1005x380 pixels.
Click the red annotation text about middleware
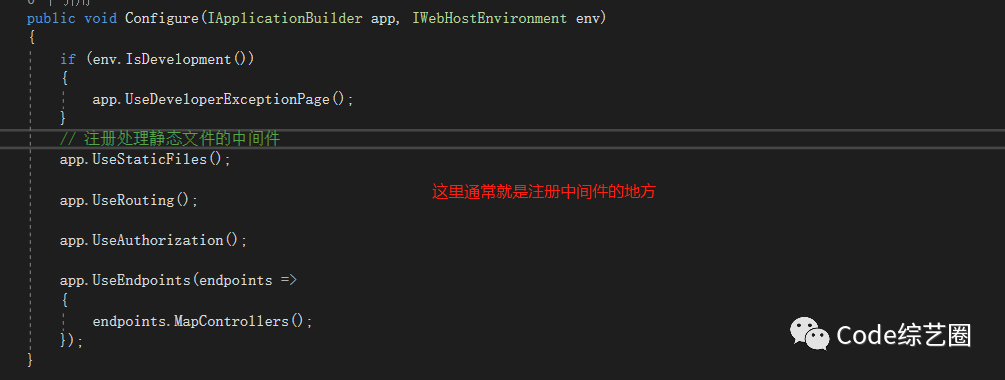tap(544, 192)
